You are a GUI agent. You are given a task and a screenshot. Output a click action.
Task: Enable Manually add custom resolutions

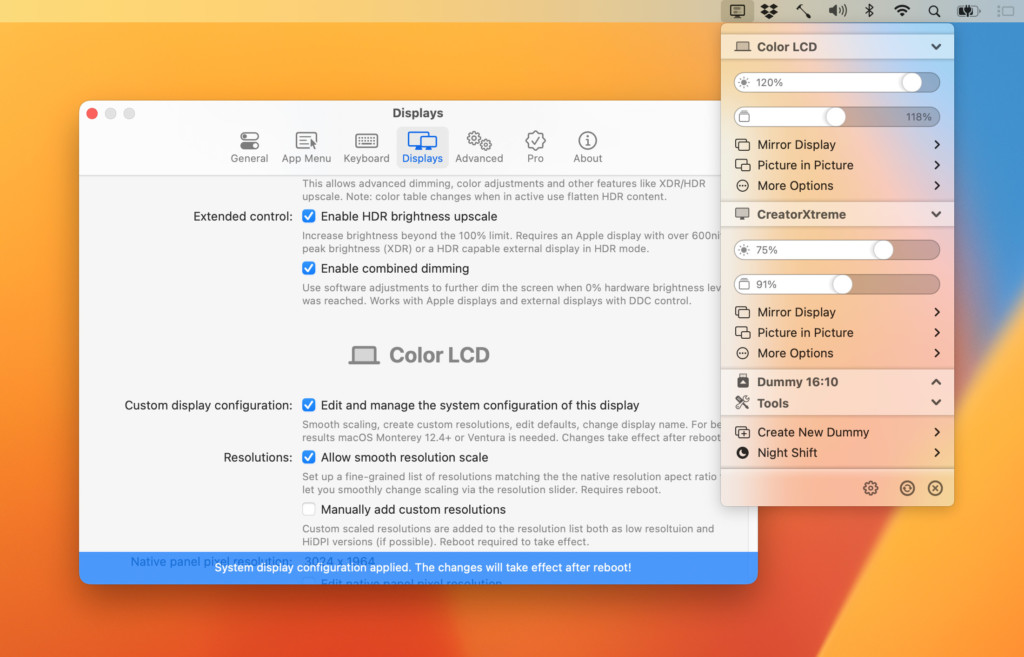tap(309, 509)
